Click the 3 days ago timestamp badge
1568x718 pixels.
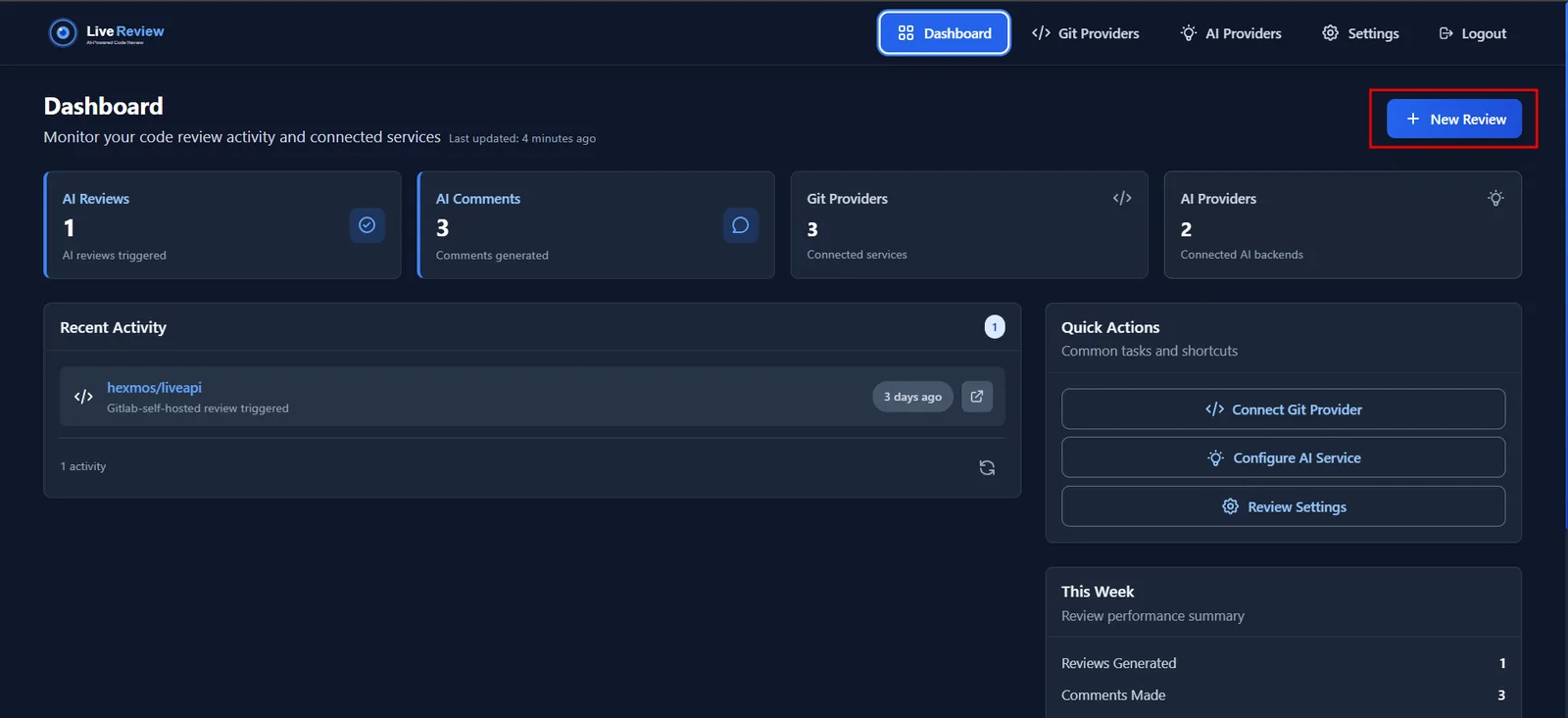(x=912, y=397)
